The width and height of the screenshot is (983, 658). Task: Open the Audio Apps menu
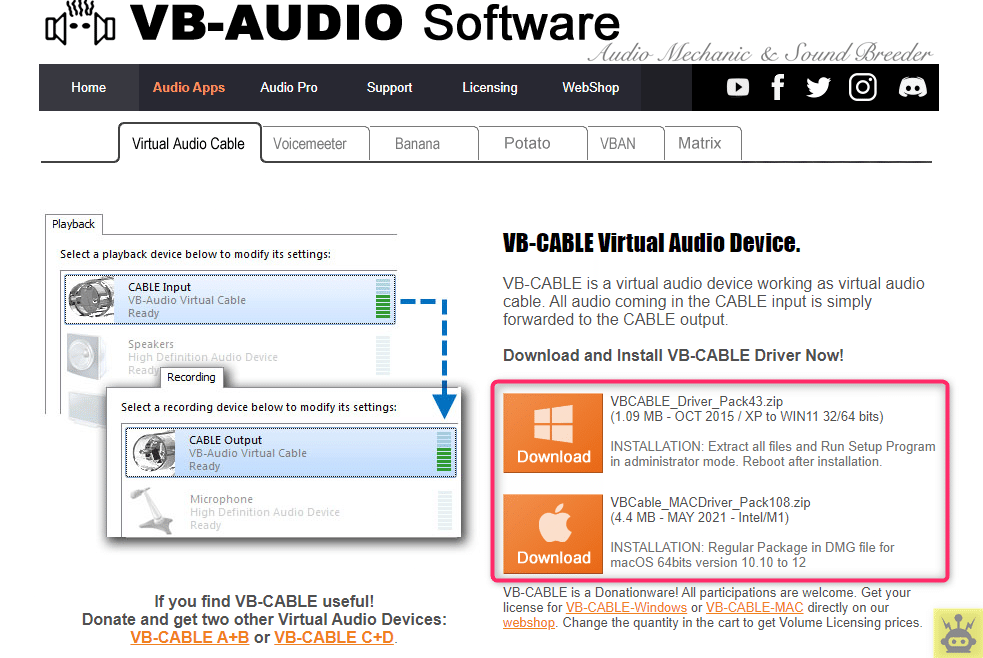click(x=189, y=88)
